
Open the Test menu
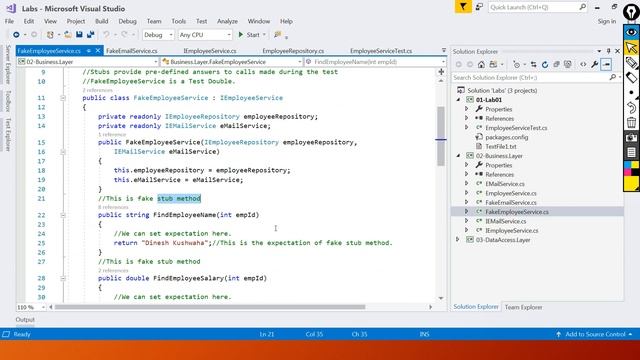click(x=202, y=21)
